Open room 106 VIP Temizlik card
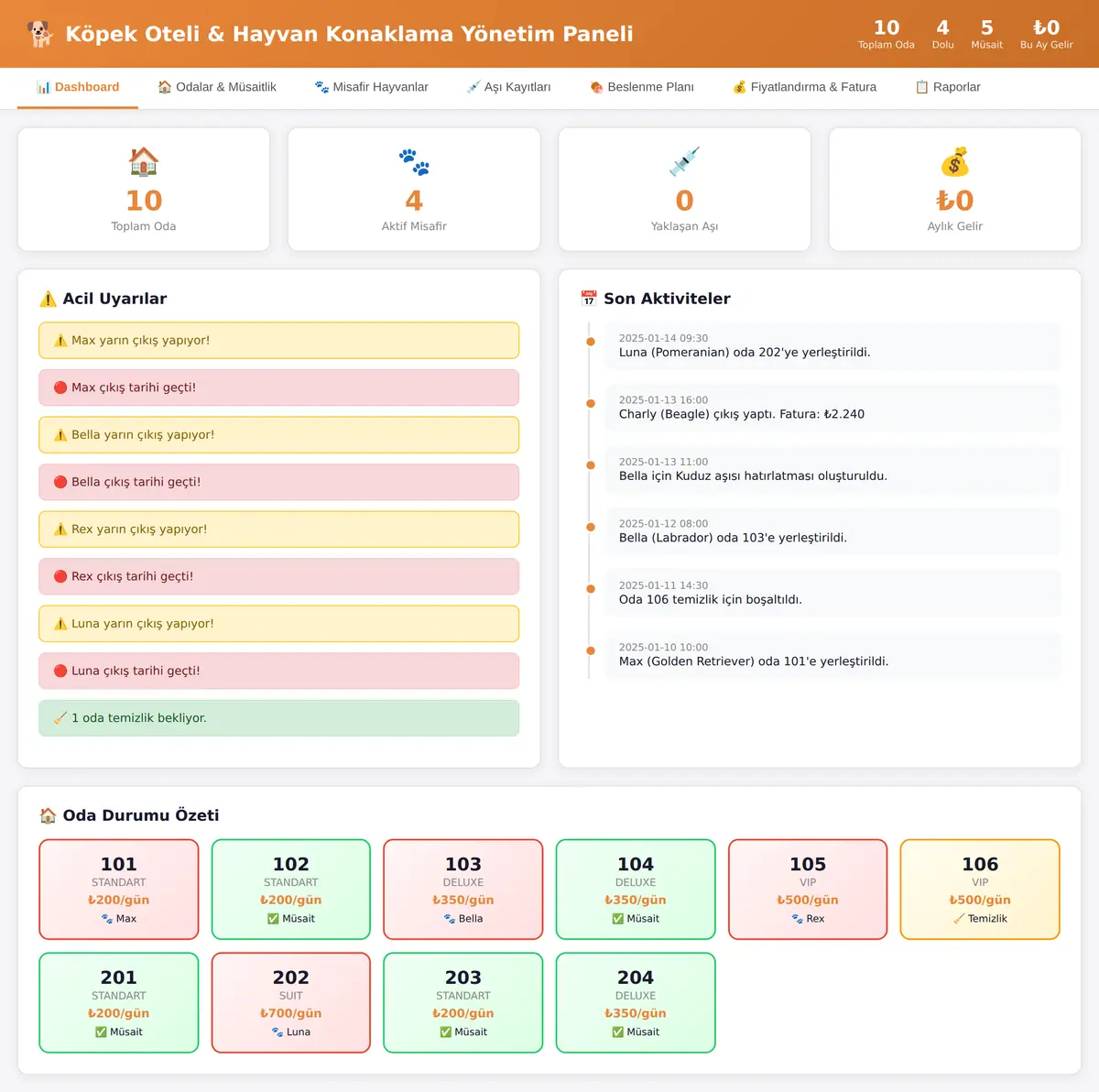The image size is (1099, 1092). (x=980, y=890)
